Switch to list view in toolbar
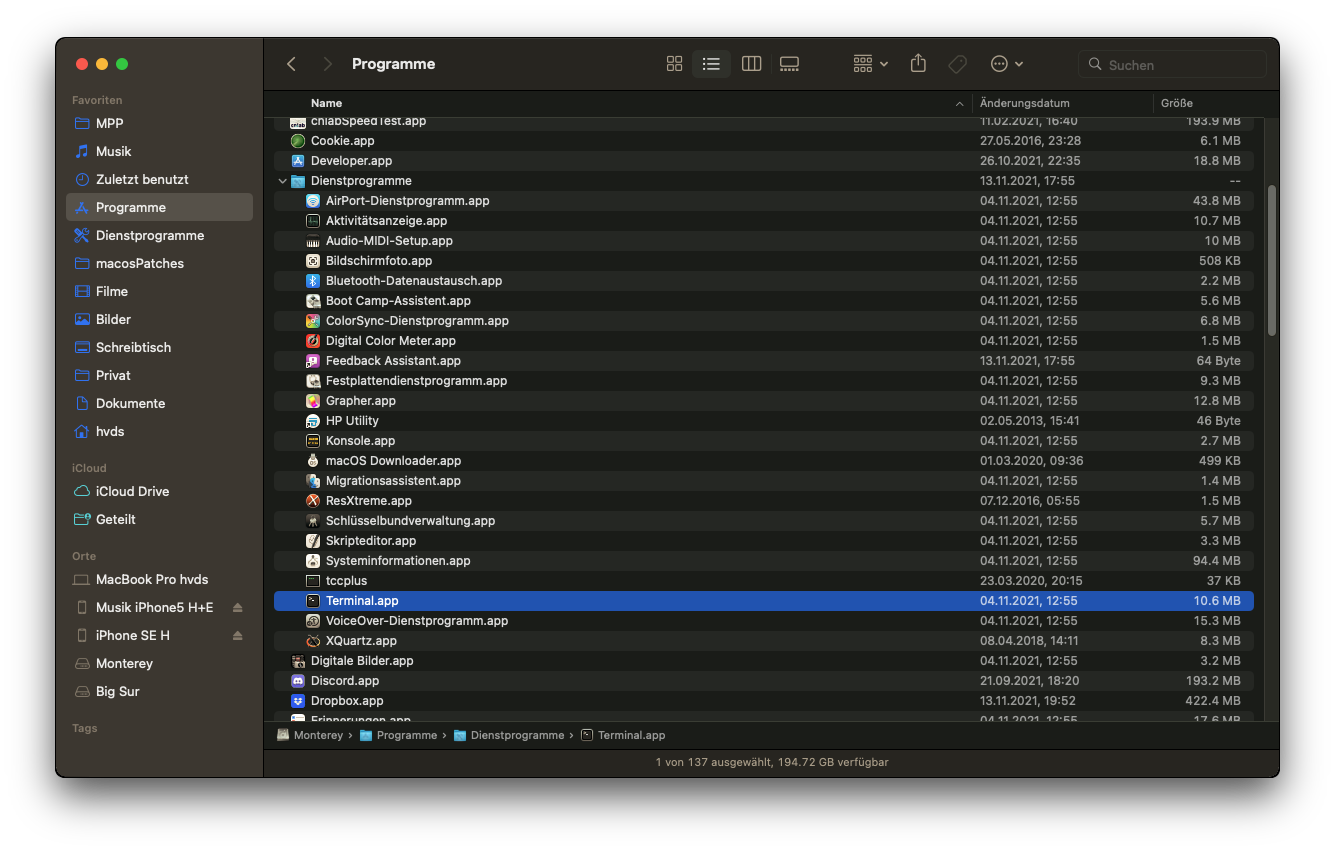Image resolution: width=1335 pixels, height=851 pixels. [711, 64]
